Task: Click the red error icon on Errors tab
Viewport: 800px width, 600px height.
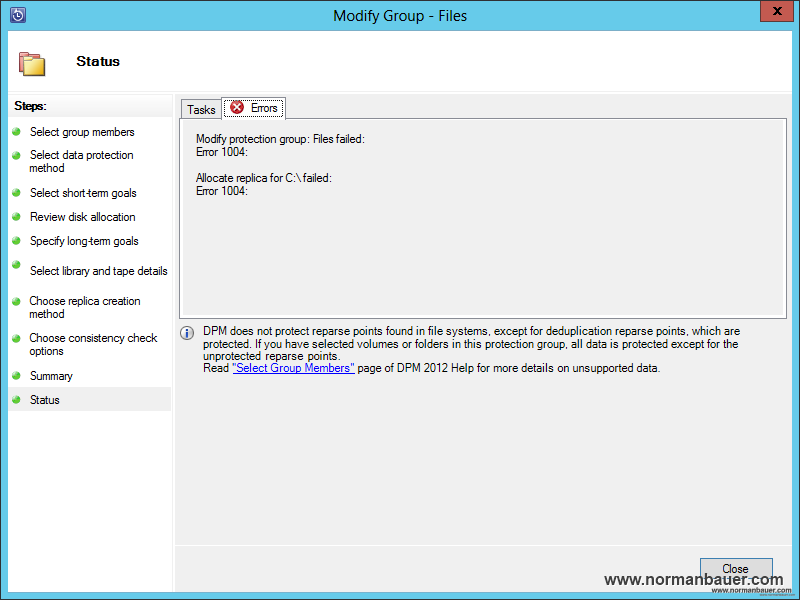Action: (237, 107)
